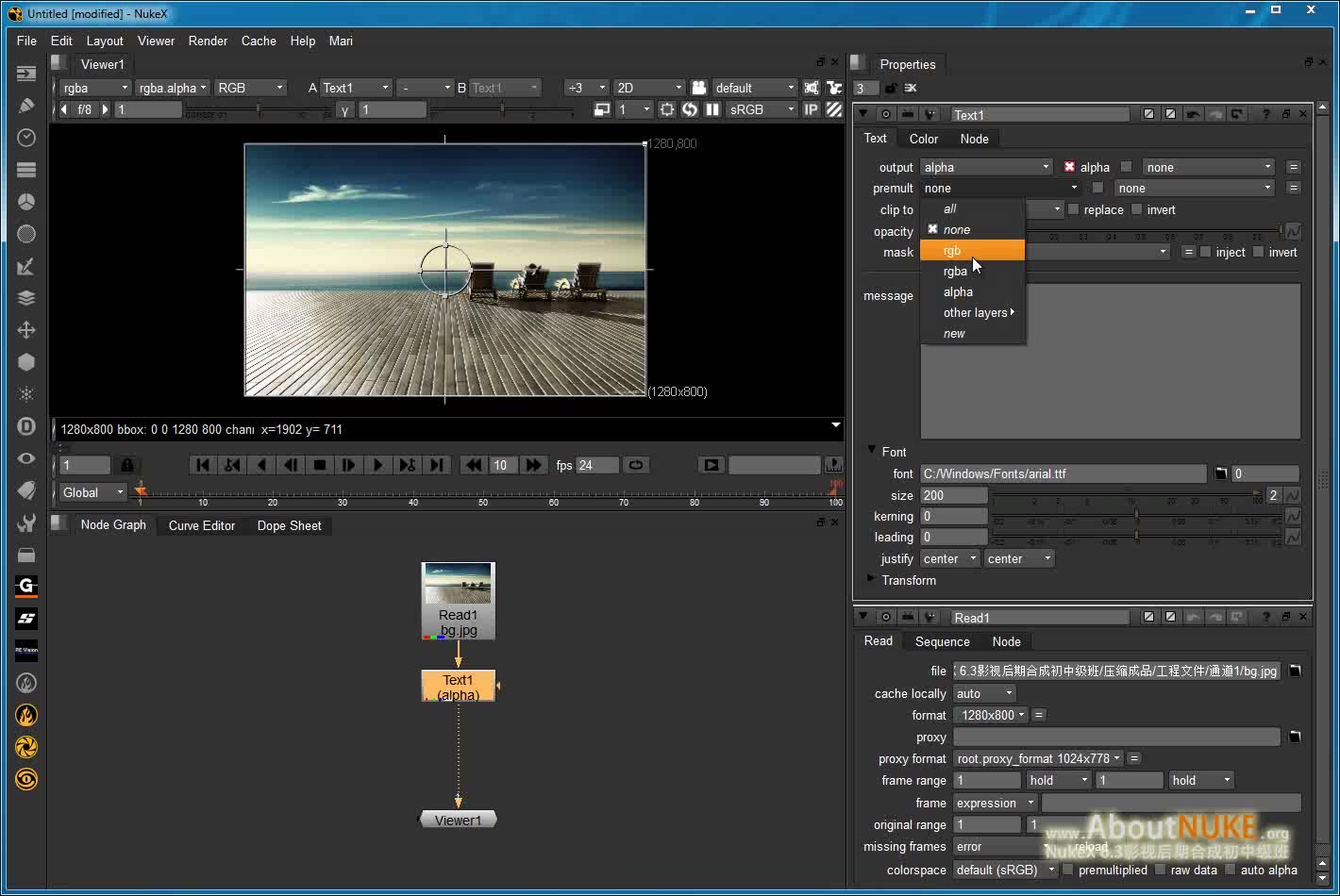This screenshot has width=1340, height=896.
Task: Open the Time nodes clock icon
Action: pyautogui.click(x=26, y=138)
